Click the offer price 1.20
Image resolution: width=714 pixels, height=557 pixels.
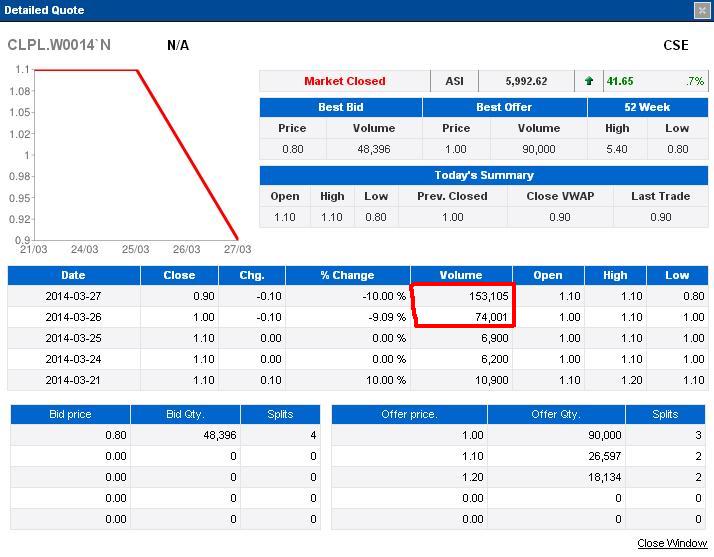tap(473, 477)
